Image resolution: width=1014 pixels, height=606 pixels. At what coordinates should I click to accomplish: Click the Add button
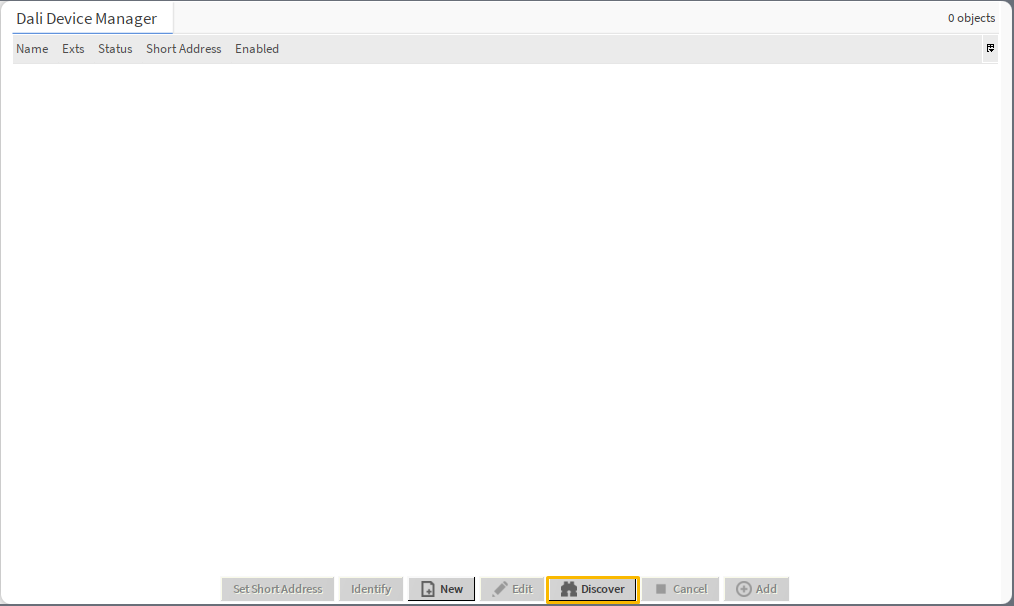pyautogui.click(x=757, y=589)
